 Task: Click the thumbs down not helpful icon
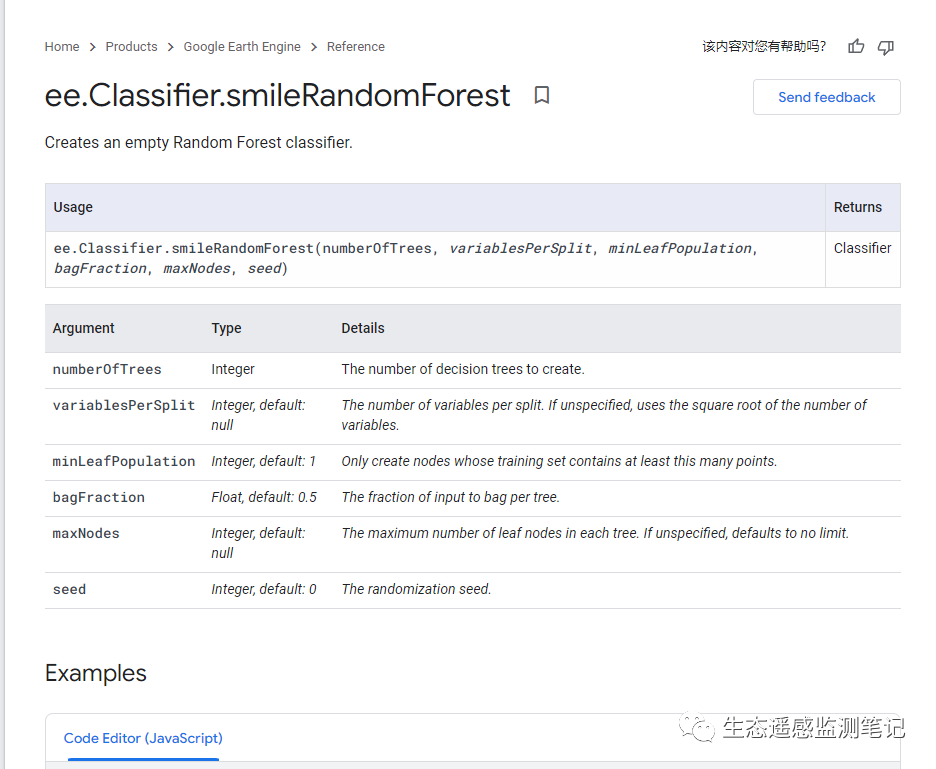(886, 47)
